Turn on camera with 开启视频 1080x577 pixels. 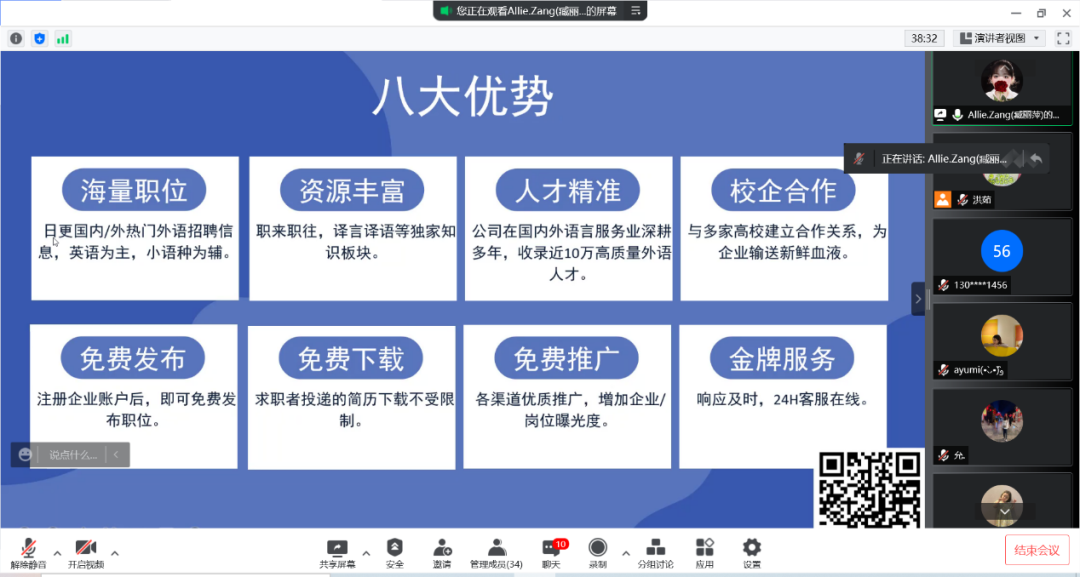tap(86, 549)
